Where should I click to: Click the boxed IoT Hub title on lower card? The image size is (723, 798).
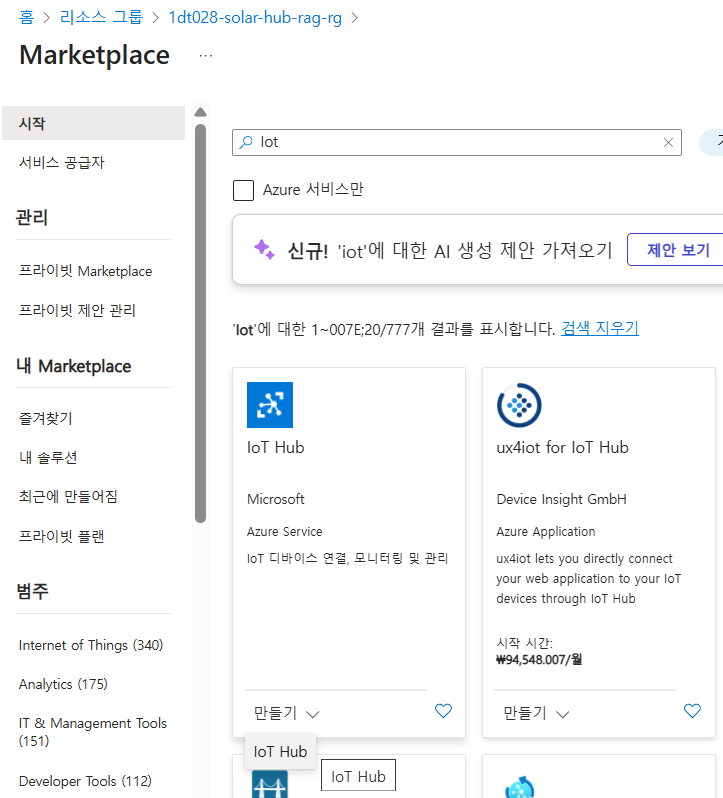point(358,776)
